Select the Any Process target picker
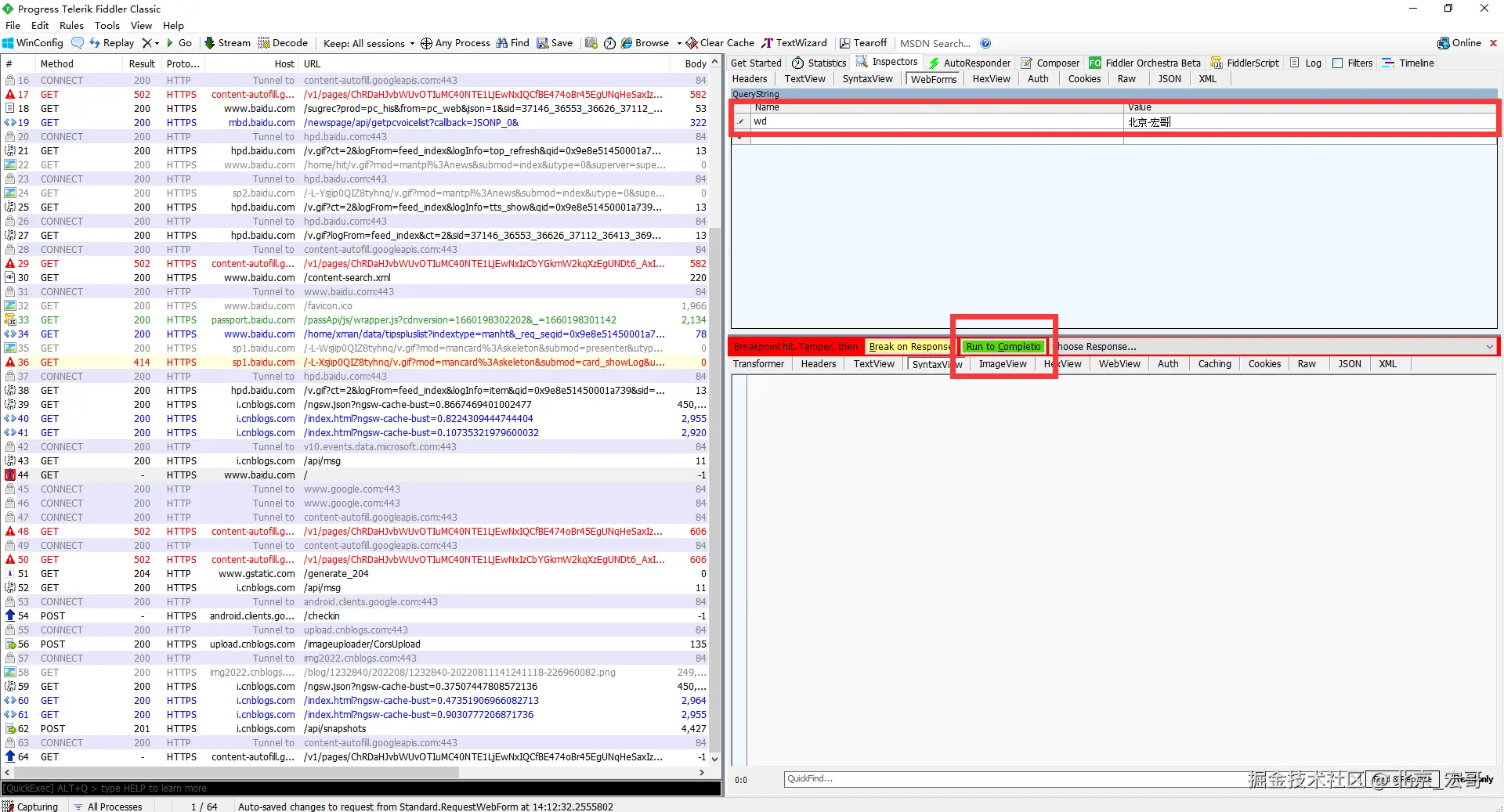The image size is (1504, 812). tap(455, 43)
